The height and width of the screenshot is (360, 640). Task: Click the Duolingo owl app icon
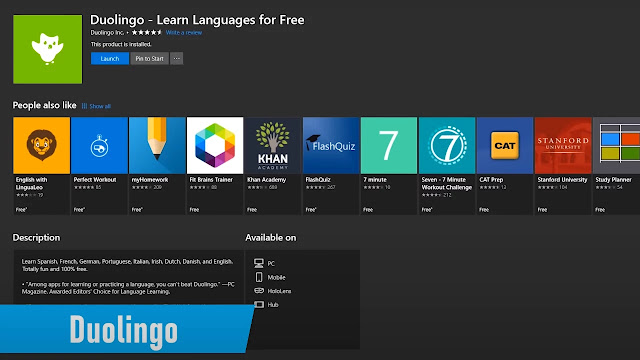[47, 49]
